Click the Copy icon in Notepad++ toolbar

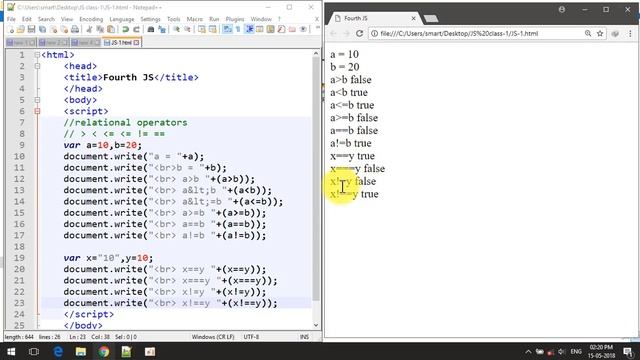pyautogui.click(x=100, y=29)
